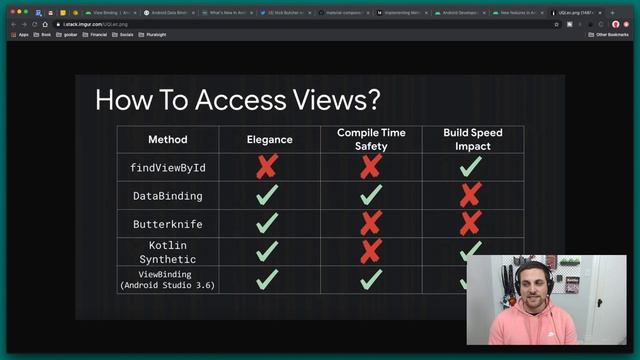Screen dimensions: 640x360
Task: Bookmark this page with the star
Action: (556, 24)
